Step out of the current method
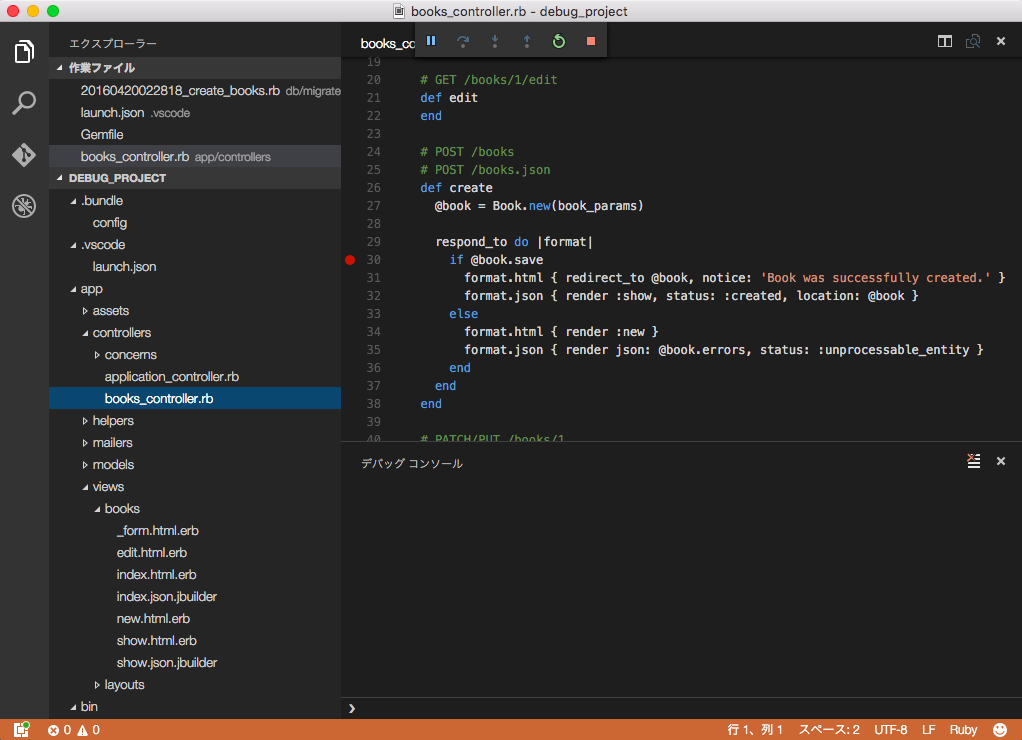Viewport: 1022px width, 740px height. pos(527,41)
